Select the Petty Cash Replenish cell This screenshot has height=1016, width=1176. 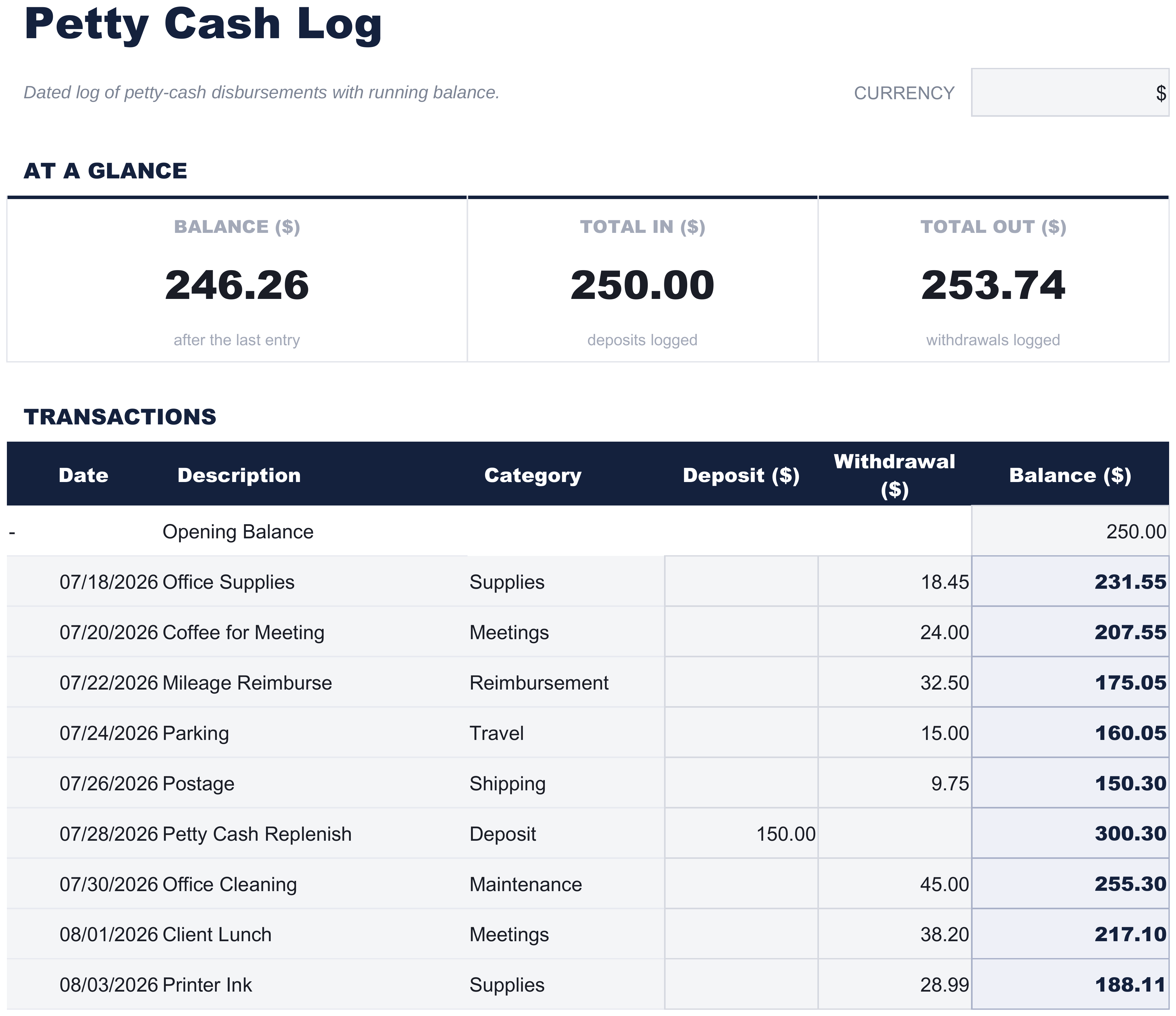coord(314,833)
